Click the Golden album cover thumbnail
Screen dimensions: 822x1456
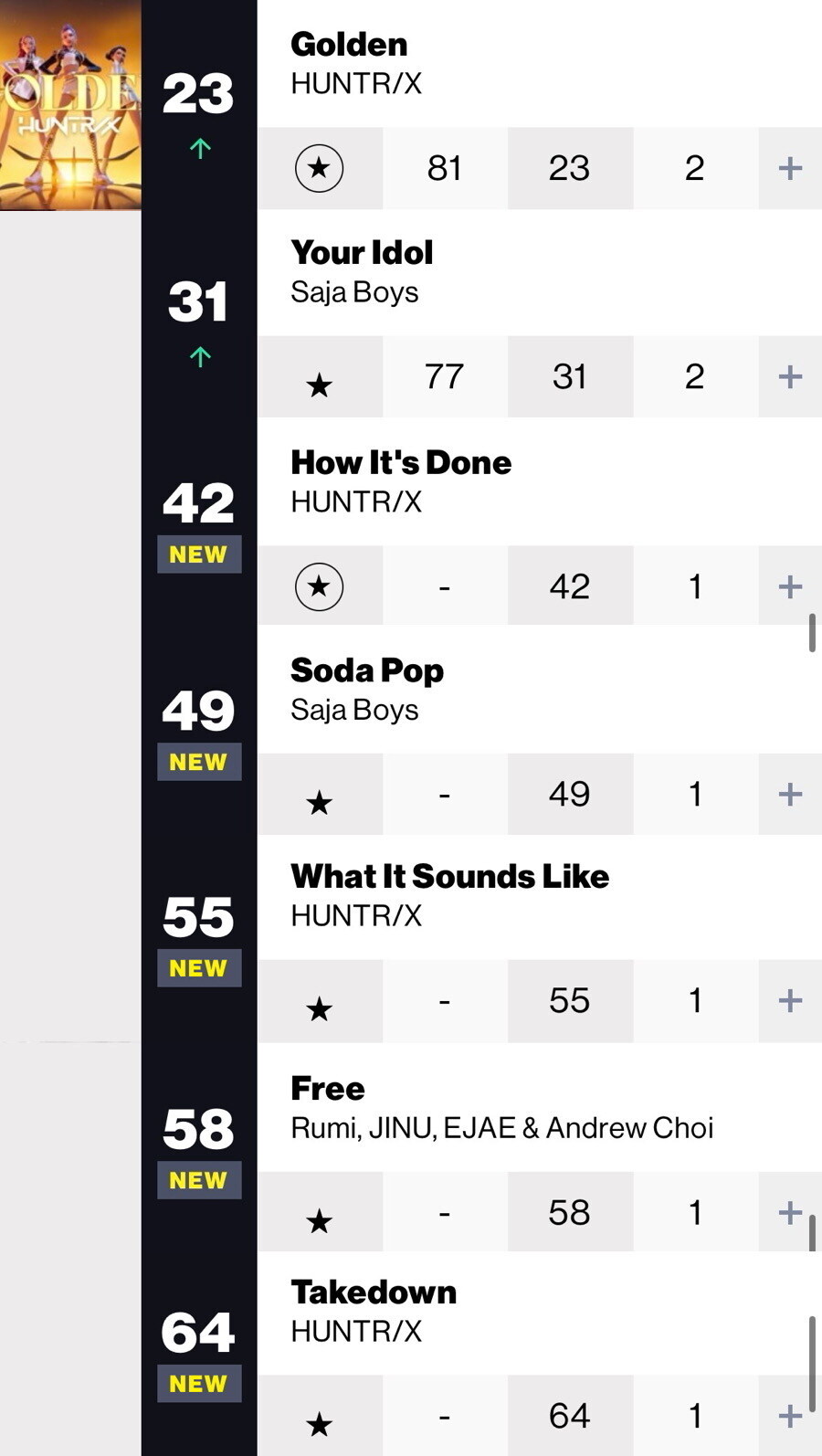pos(70,105)
